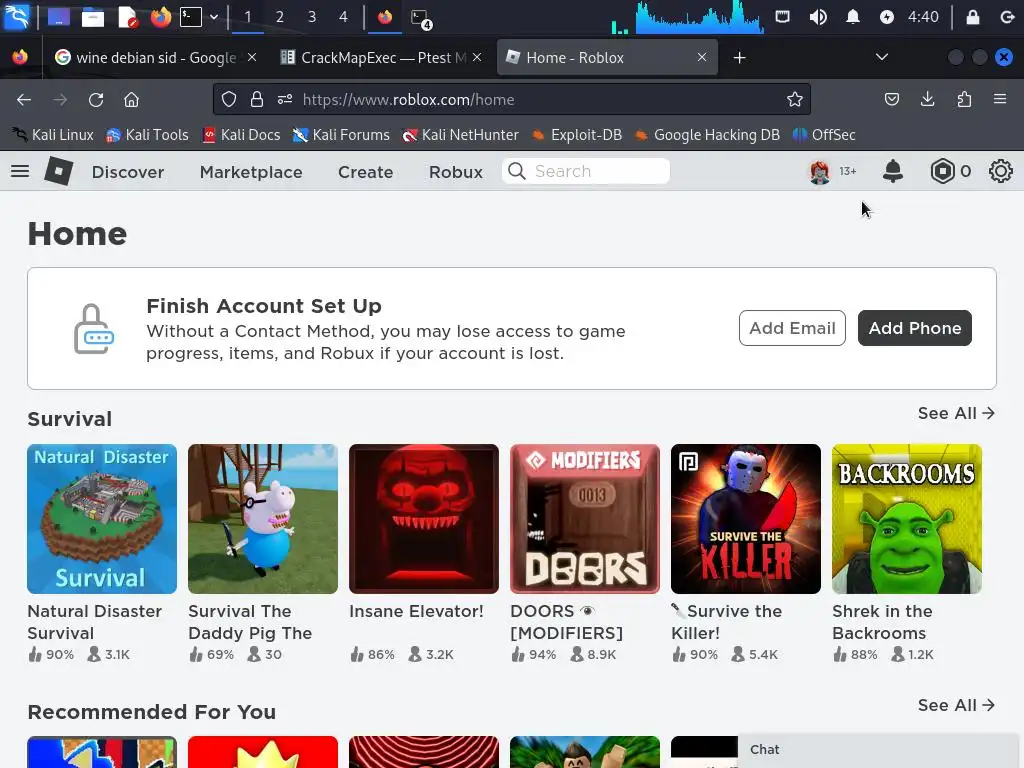Open Firefox extensions puzzle icon

point(964,99)
